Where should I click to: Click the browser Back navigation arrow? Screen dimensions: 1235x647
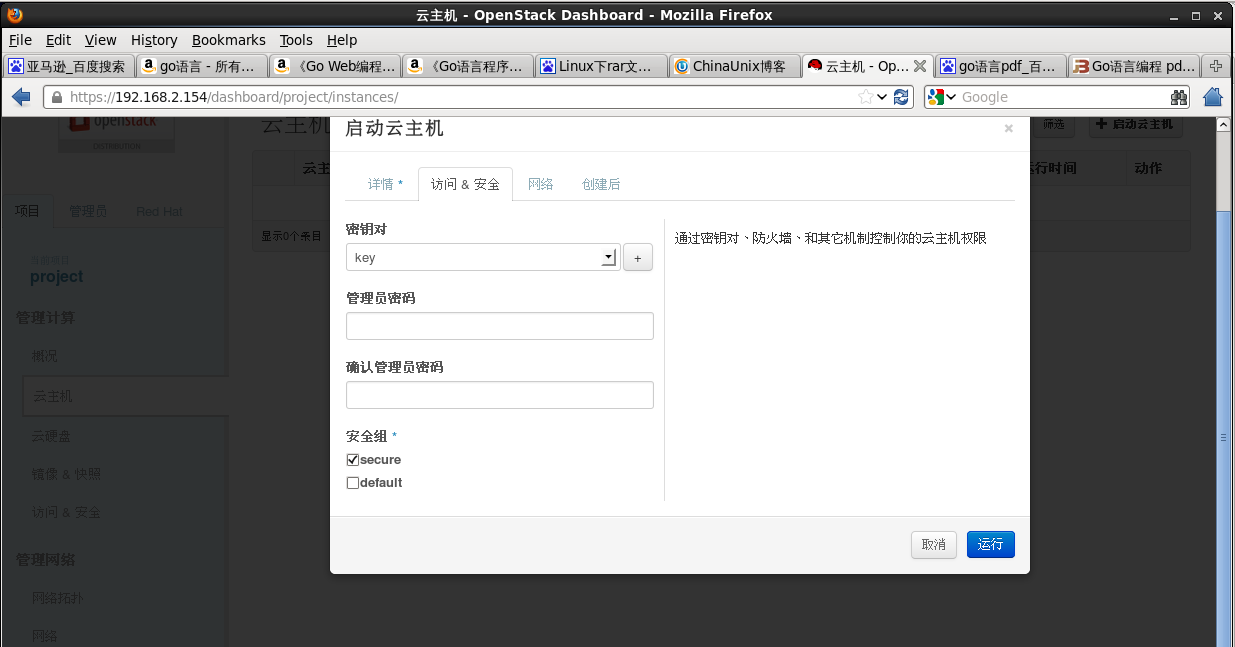point(22,96)
